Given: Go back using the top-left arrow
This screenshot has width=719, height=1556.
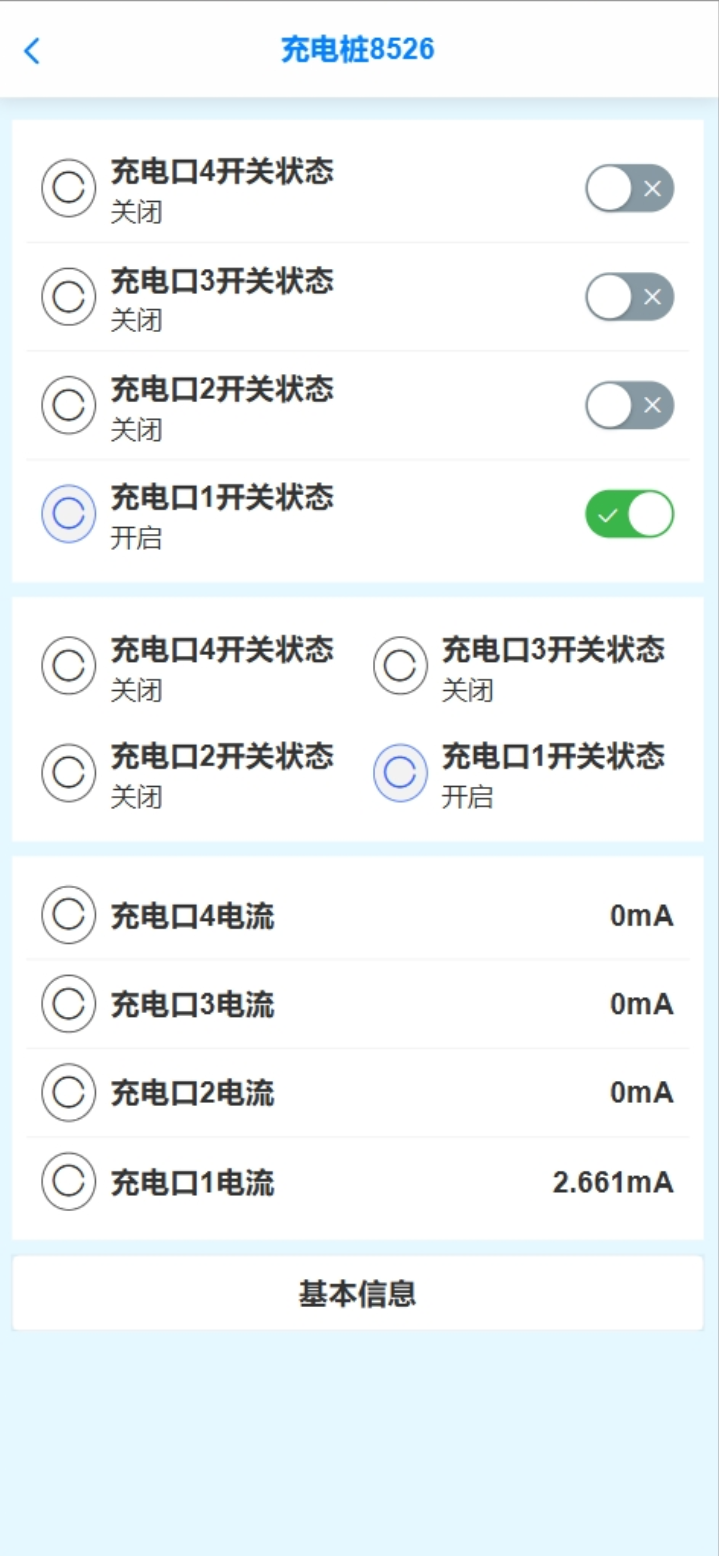Looking at the screenshot, I should click(x=32, y=51).
